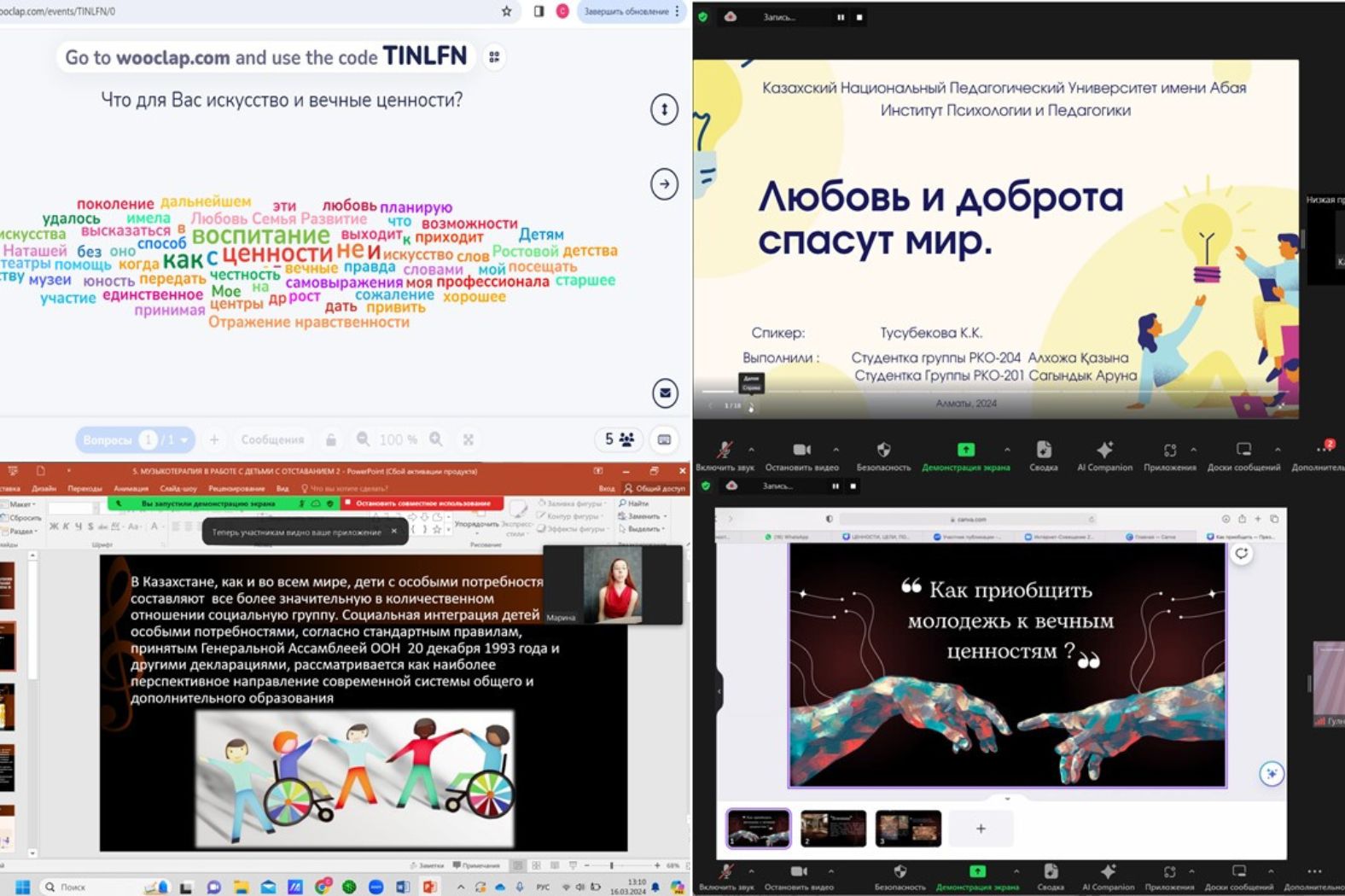Bookmark the page with the star icon

[507, 11]
